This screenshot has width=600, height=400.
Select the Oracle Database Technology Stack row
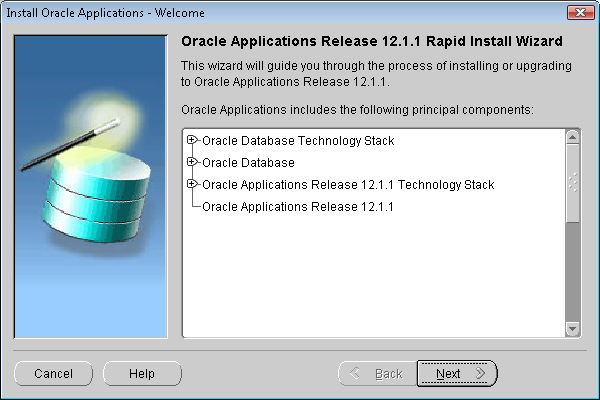click(x=298, y=141)
